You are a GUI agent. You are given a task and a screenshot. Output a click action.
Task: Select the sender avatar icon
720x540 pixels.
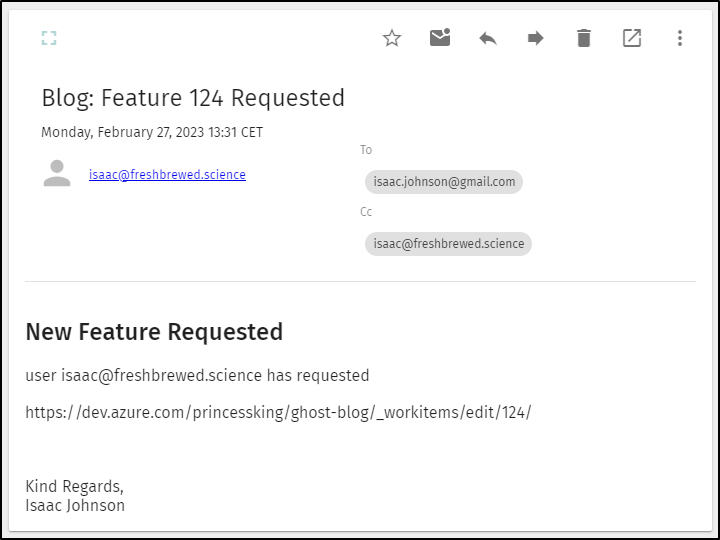tap(57, 173)
